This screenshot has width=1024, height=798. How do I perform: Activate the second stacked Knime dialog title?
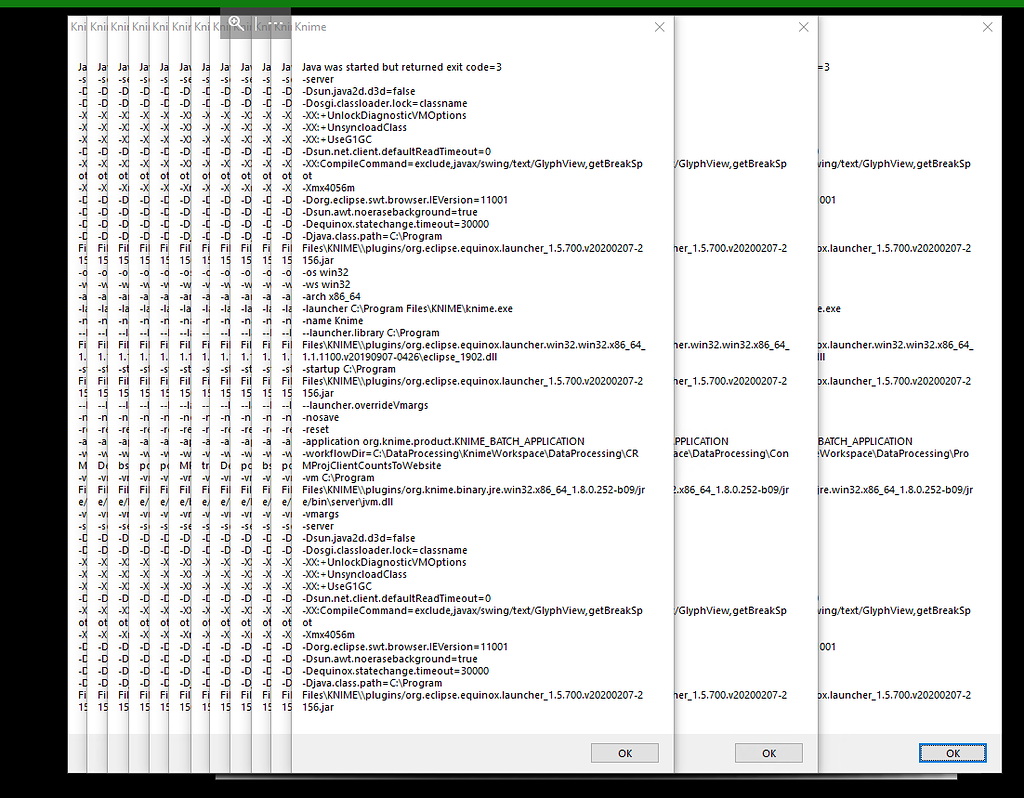(98, 27)
